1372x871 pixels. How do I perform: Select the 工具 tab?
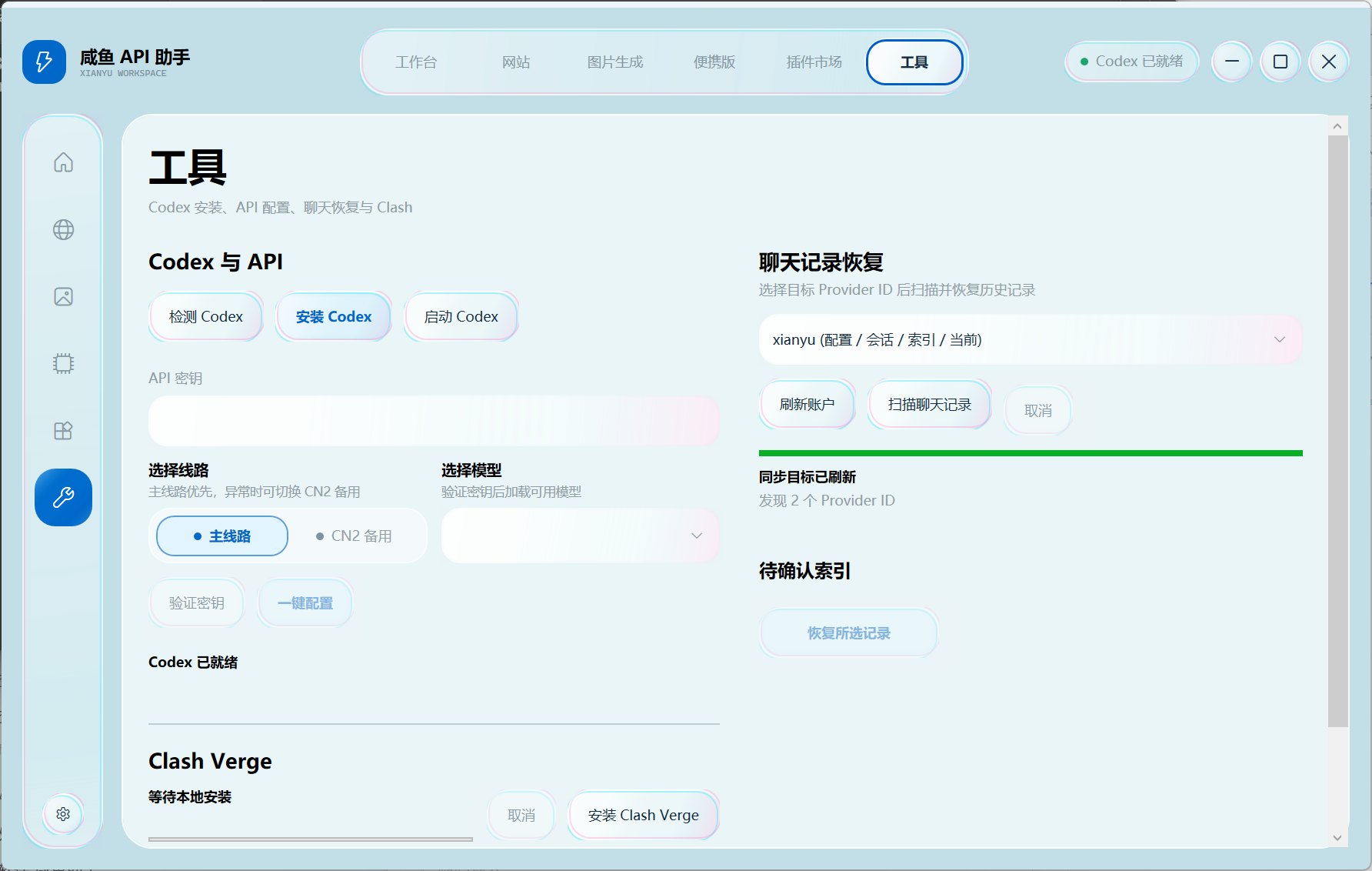point(914,62)
